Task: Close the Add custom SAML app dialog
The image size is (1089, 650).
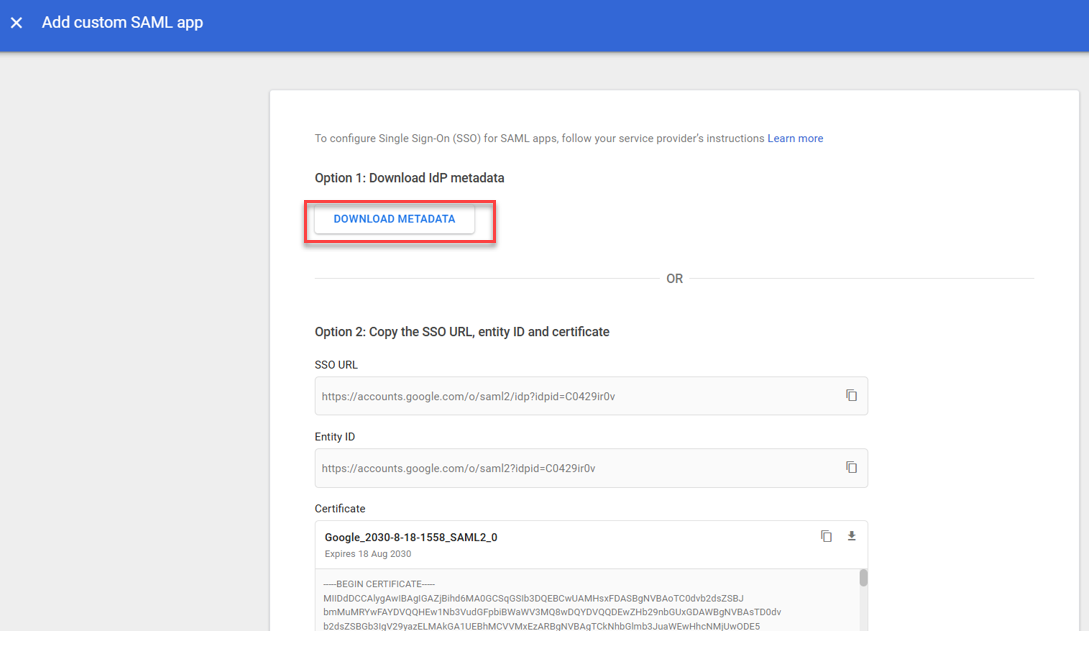Action: pyautogui.click(x=16, y=23)
